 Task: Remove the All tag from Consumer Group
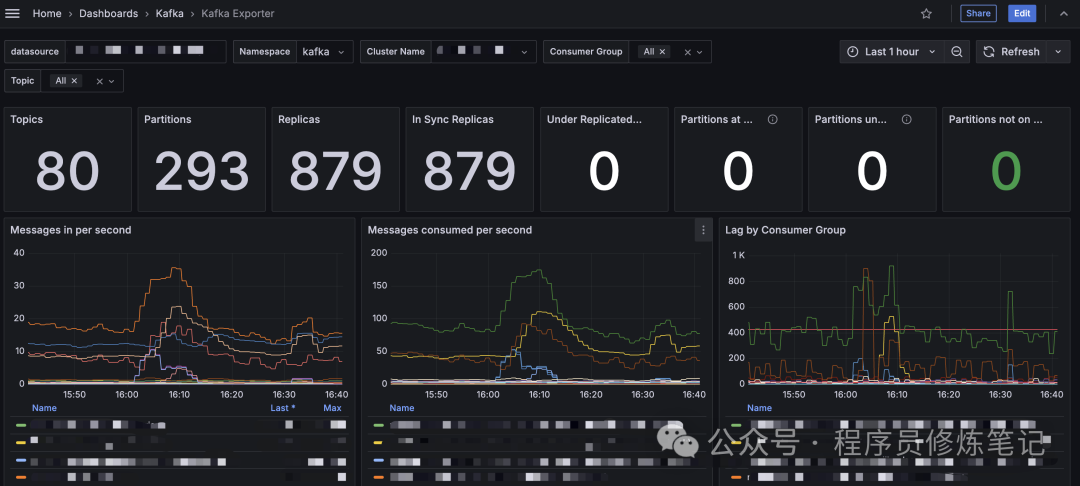coord(663,52)
